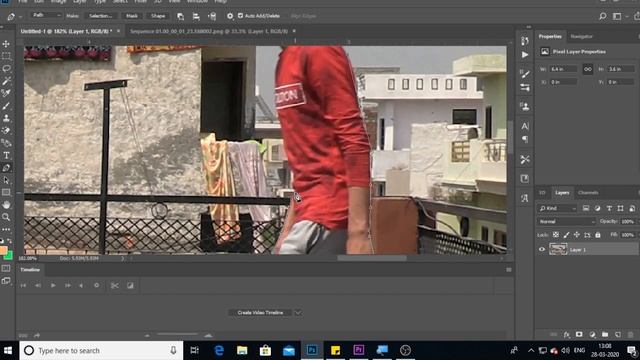Select the Move tool
The image size is (640, 360).
6,44
